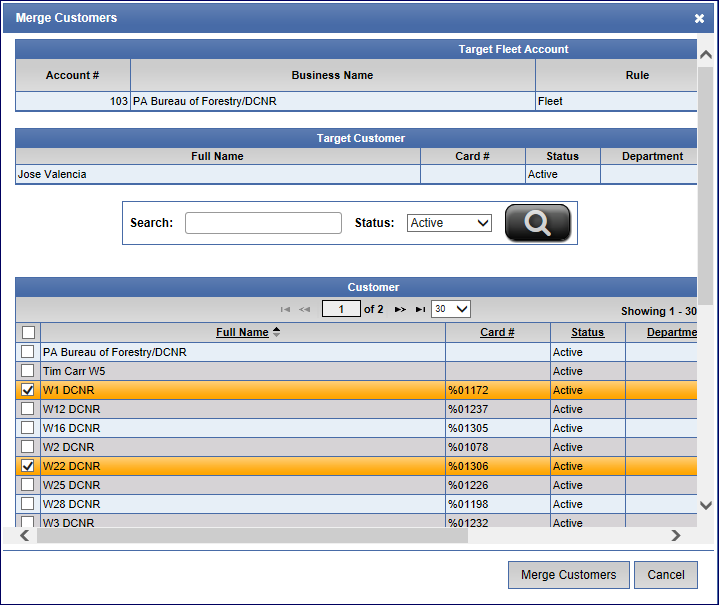Uncheck the W22 DCNR customer checkbox

tap(28, 466)
